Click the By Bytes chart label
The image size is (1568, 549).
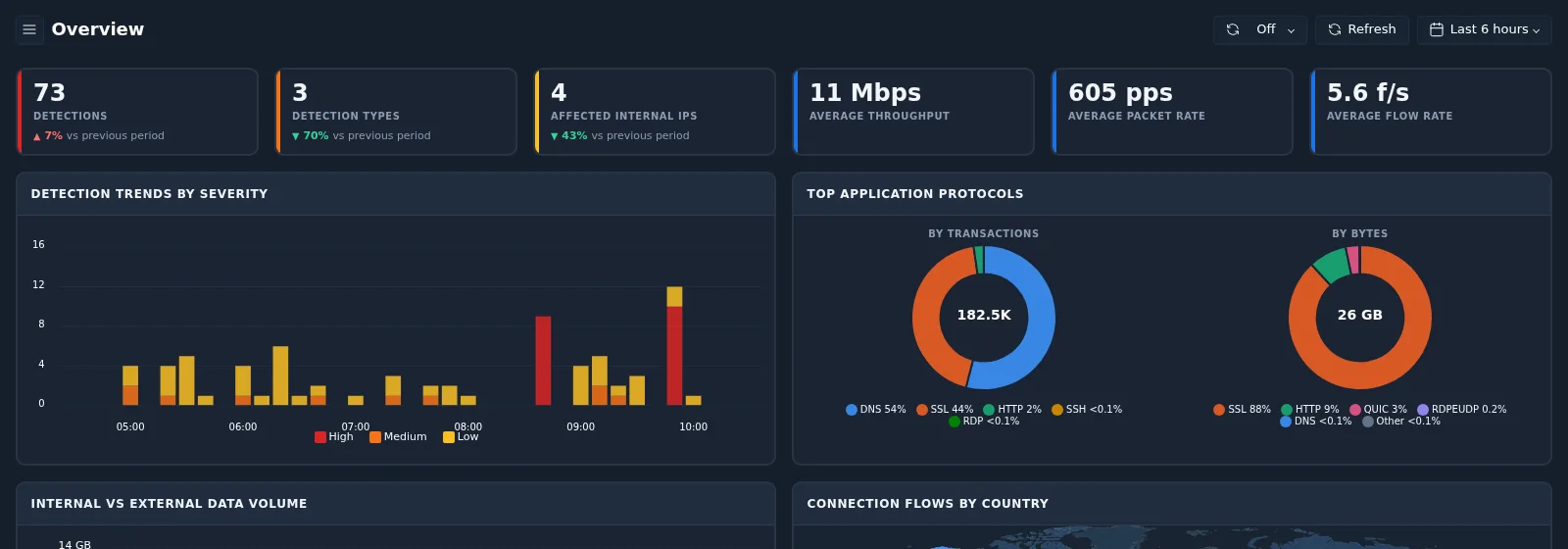coord(1360,234)
